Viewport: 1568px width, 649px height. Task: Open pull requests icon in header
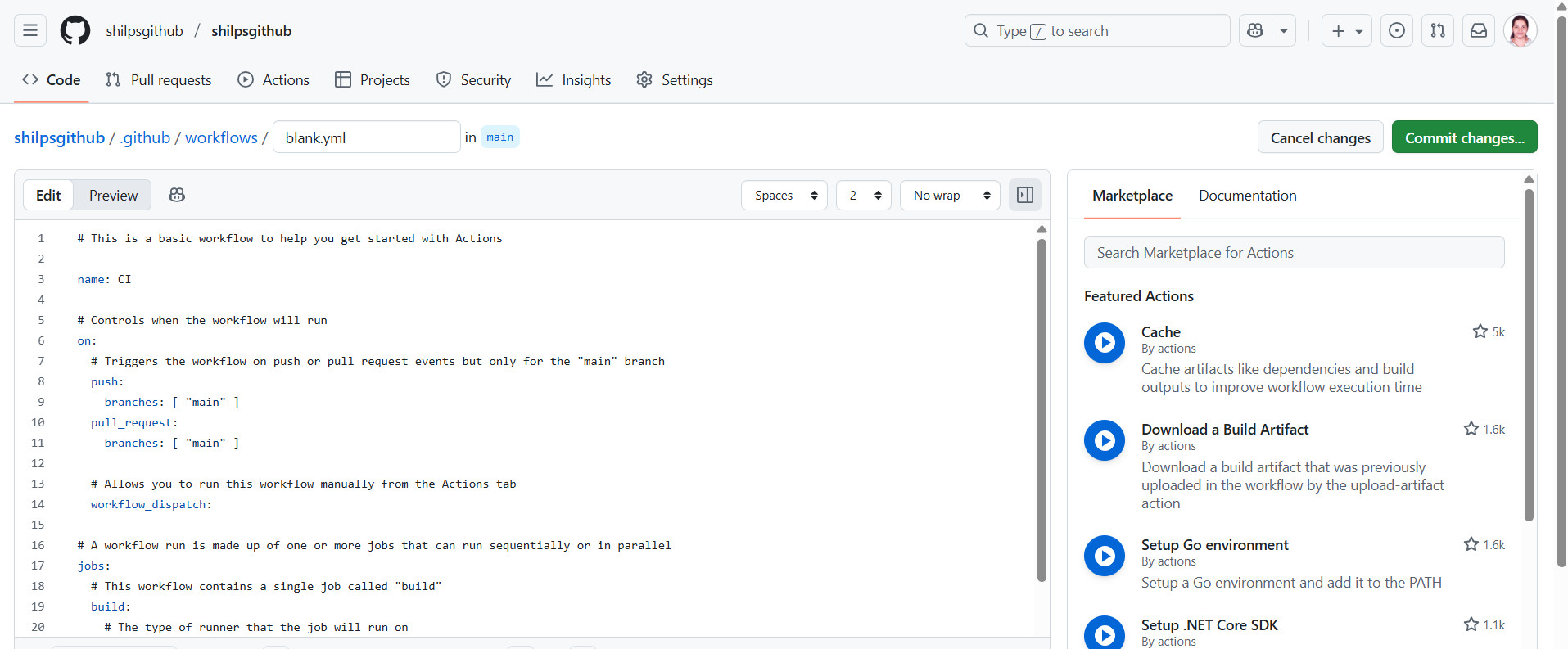[x=1438, y=31]
